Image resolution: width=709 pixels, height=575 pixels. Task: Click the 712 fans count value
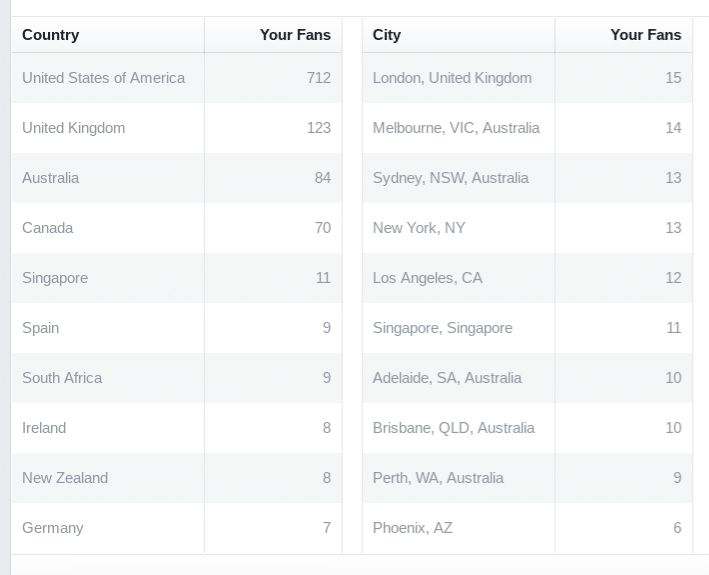coord(319,78)
